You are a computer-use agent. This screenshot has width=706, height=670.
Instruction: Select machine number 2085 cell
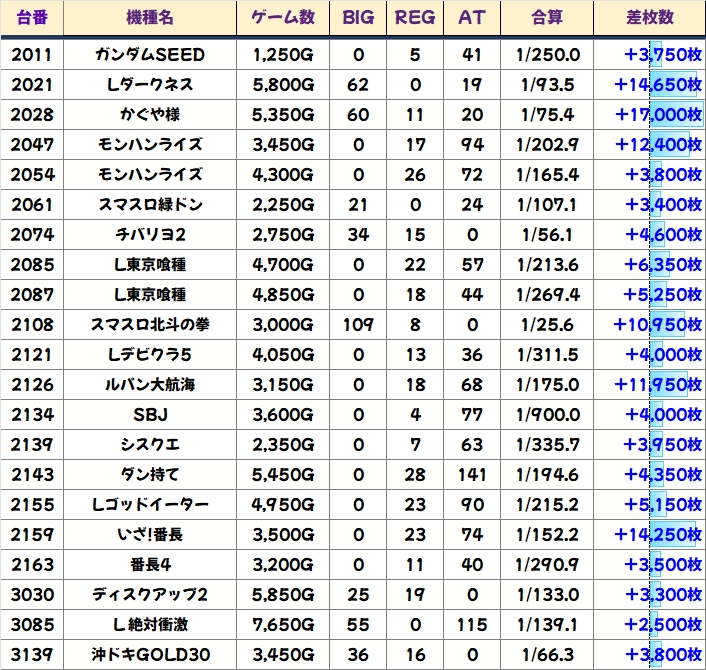pyautogui.click(x=32, y=265)
